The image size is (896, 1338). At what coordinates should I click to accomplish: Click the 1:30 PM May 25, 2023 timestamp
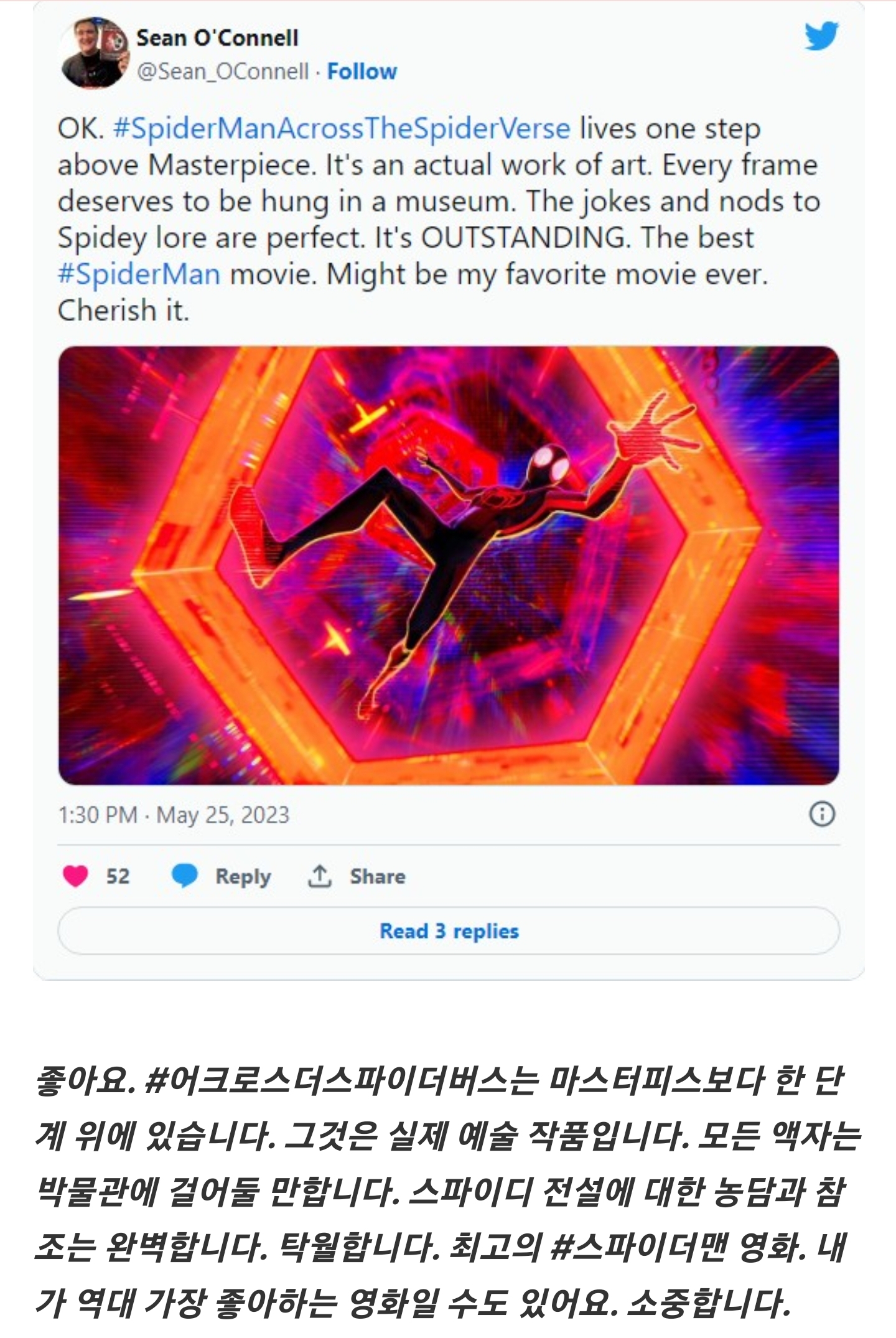coord(174,815)
